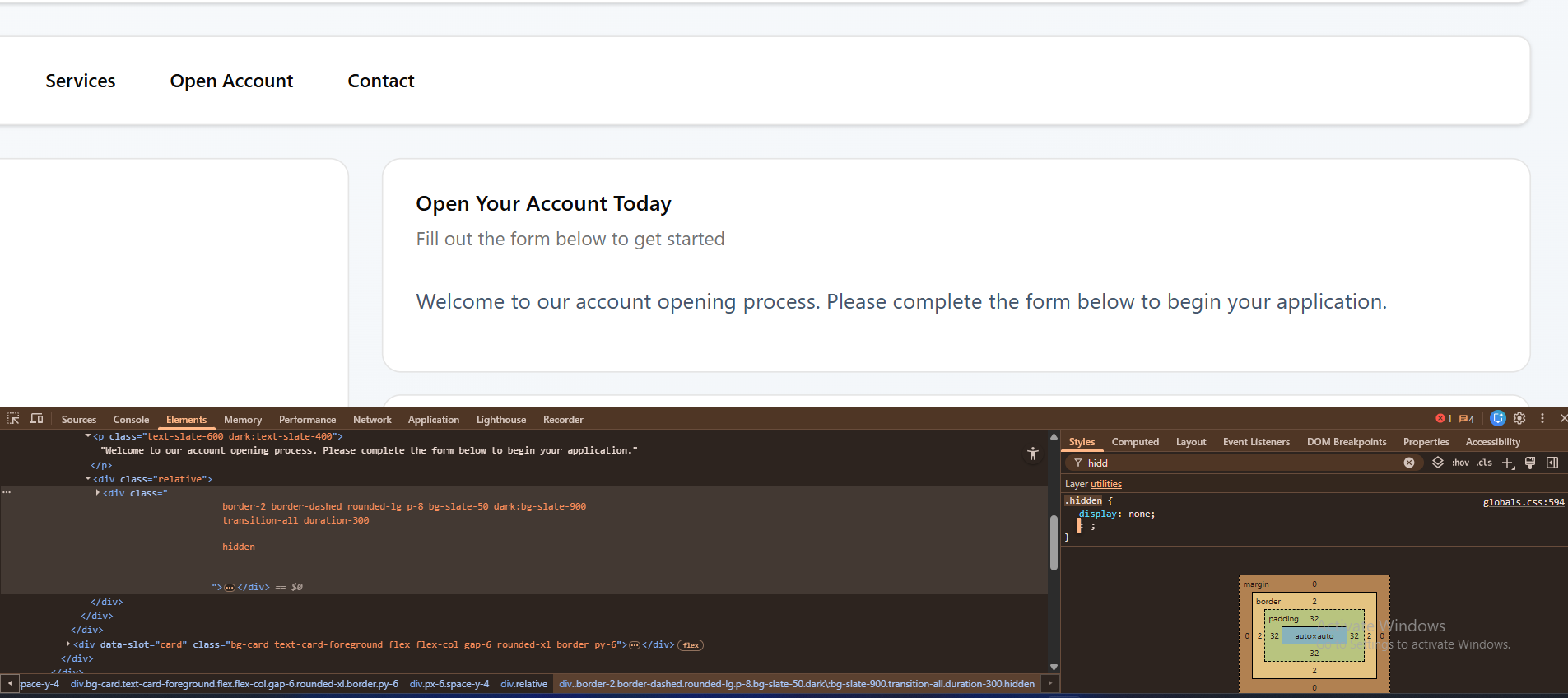Toggle the .cls class editor

(x=1484, y=463)
